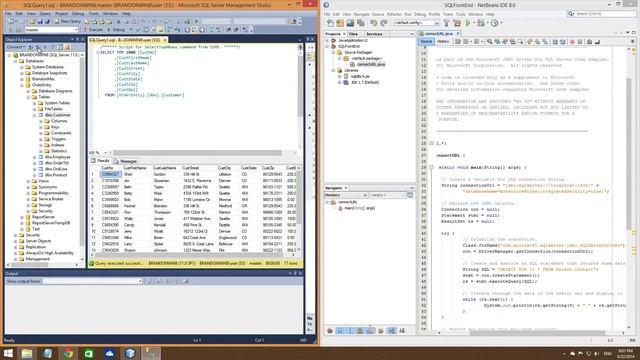Click the red stop macro recording icon in NetBeans editor
The width and height of the screenshot is (640, 360).
click(x=572, y=42)
